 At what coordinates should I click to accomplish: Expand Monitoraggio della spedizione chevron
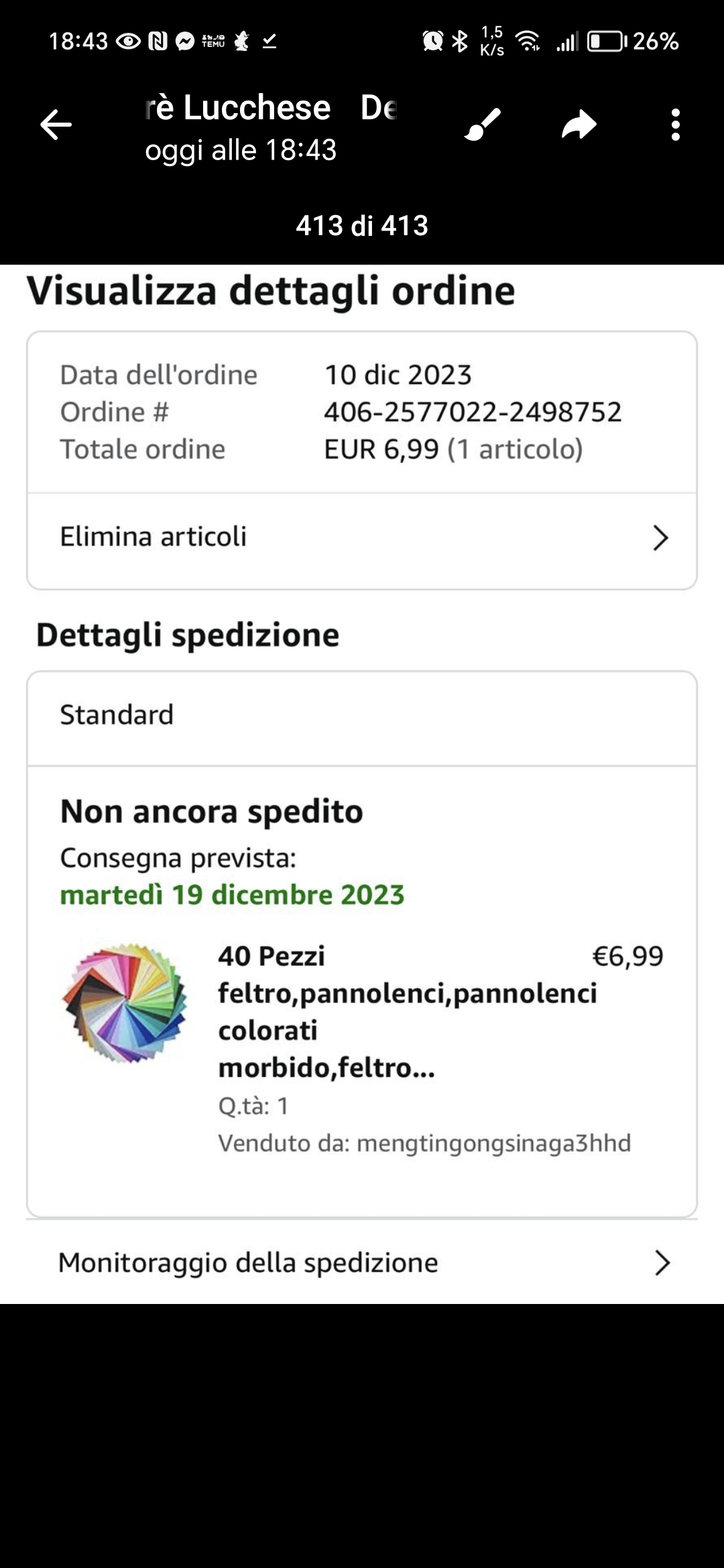(x=662, y=1263)
